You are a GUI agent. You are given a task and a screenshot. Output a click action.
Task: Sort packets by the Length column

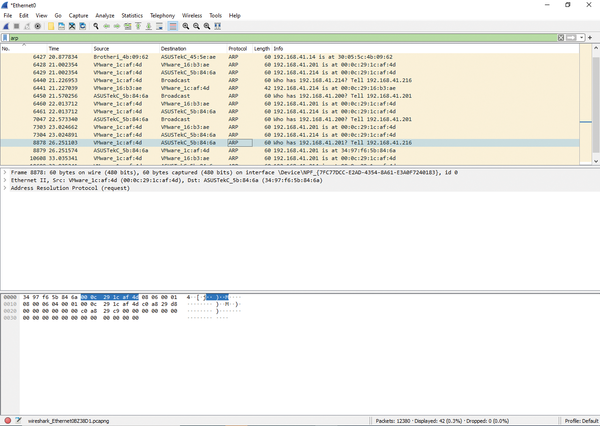[262, 49]
